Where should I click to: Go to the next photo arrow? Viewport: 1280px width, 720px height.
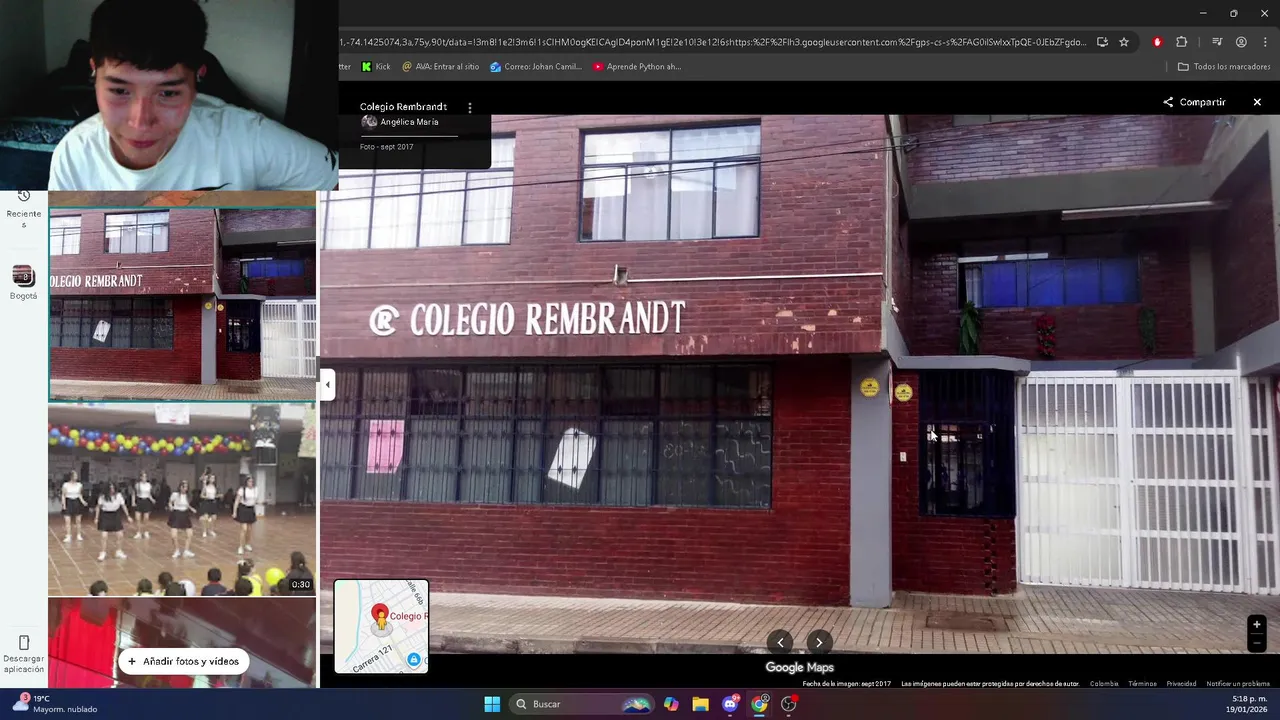tap(819, 643)
